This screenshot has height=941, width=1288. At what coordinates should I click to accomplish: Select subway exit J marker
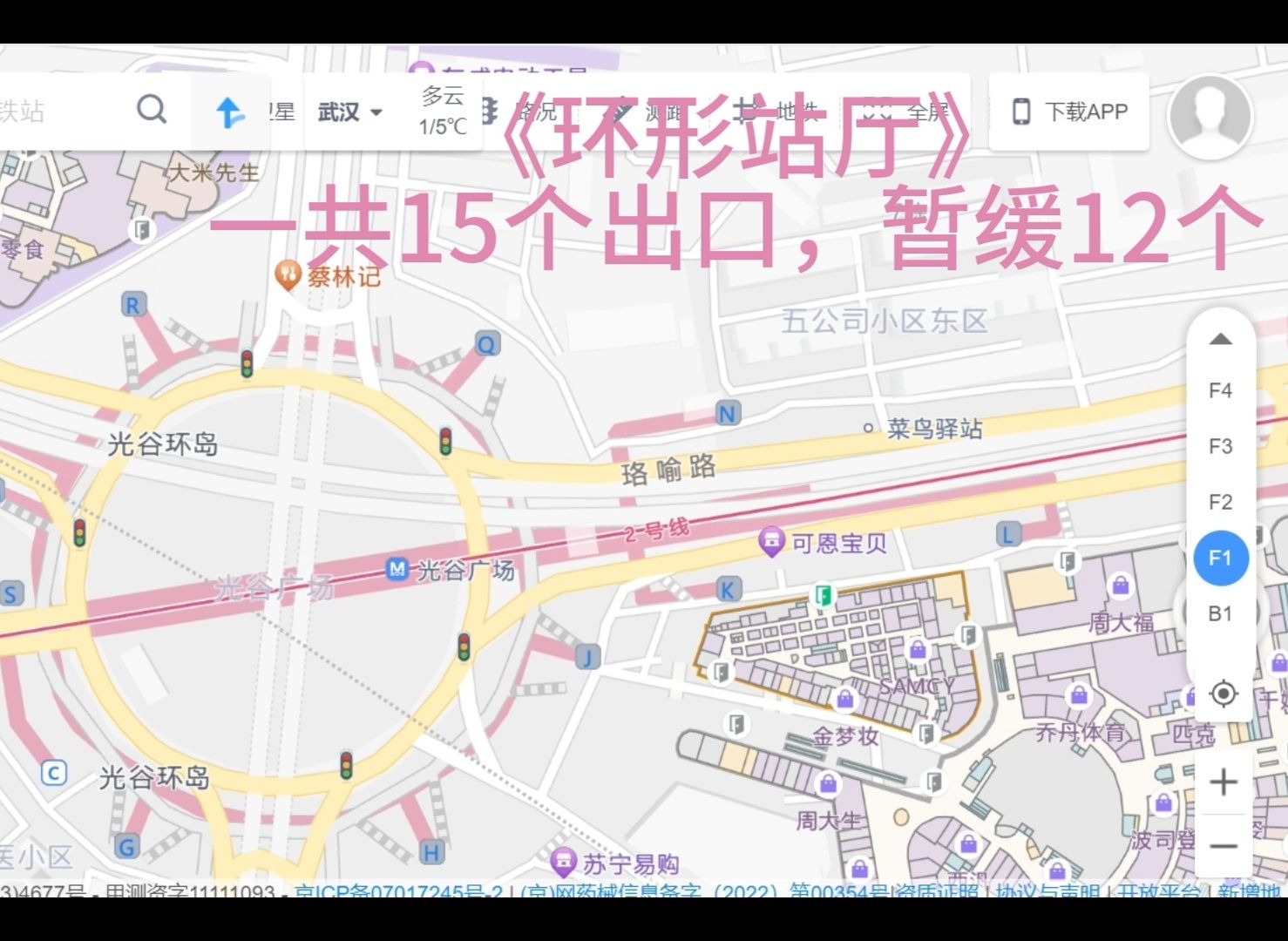click(x=587, y=657)
